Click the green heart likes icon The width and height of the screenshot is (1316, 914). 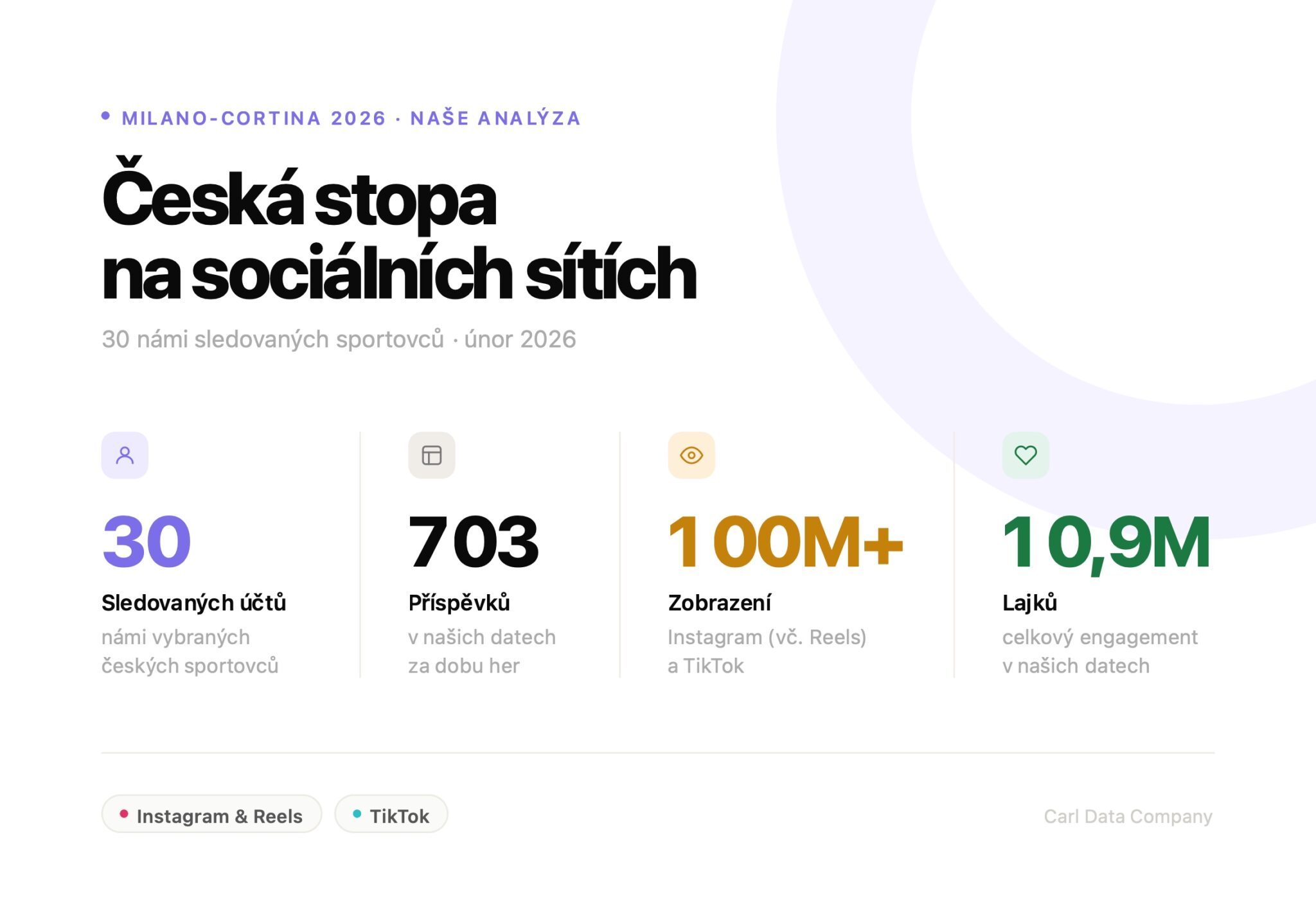point(1026,455)
